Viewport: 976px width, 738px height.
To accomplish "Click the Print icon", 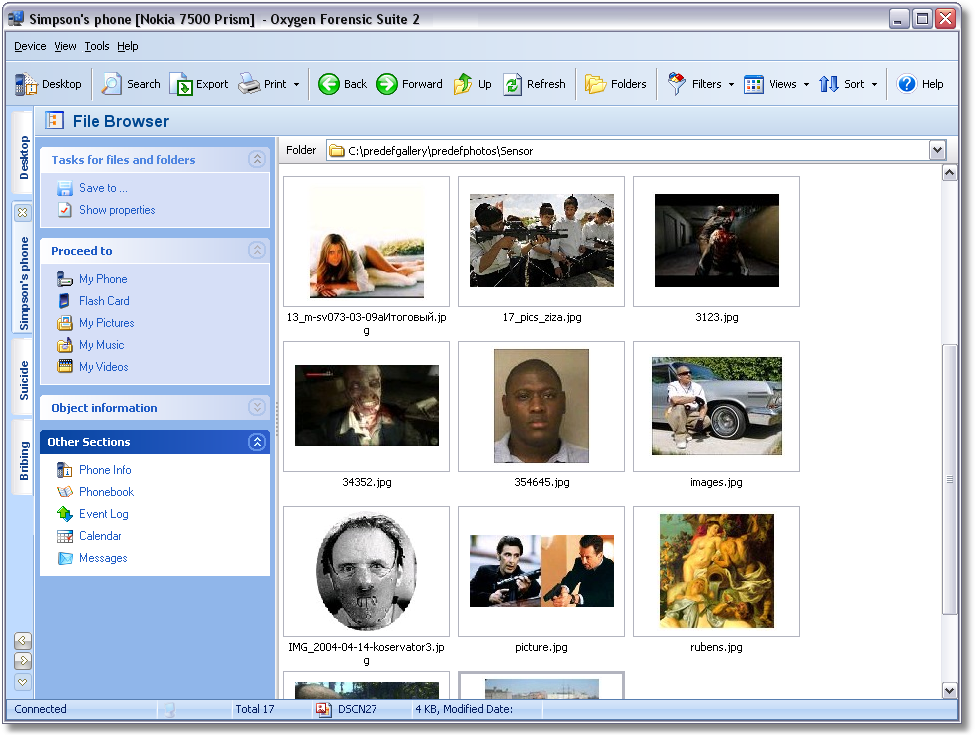I will tap(249, 84).
